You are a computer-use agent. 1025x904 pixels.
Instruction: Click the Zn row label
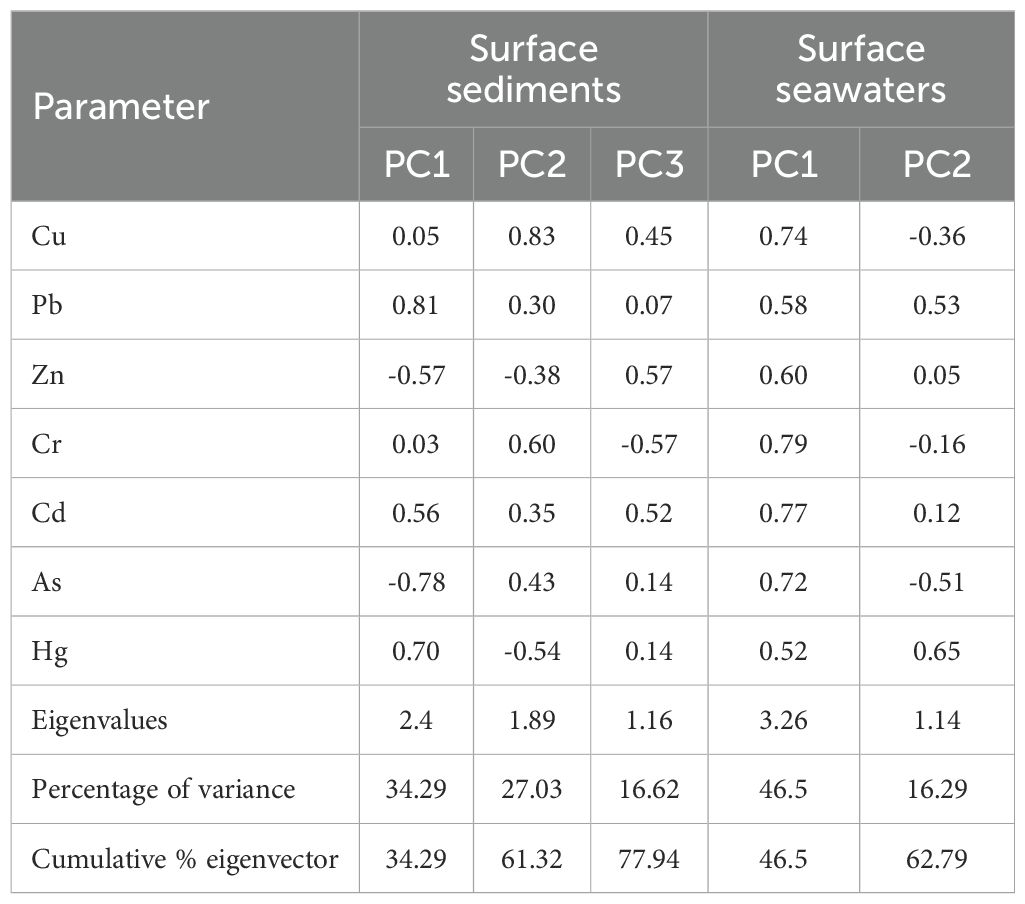point(48,375)
